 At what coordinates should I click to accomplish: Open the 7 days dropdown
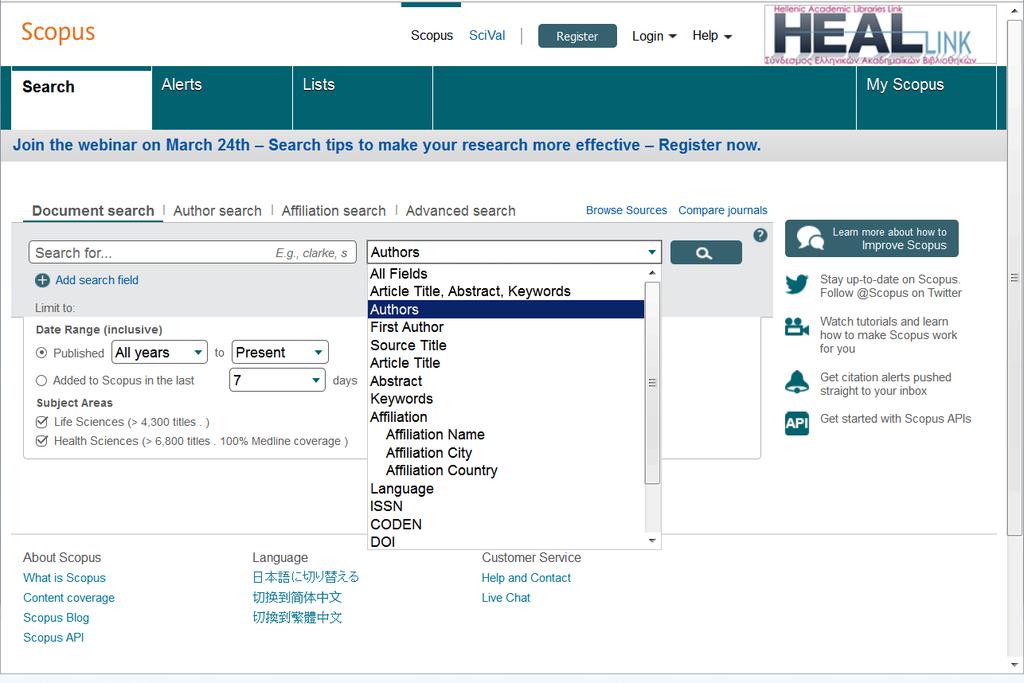coord(277,380)
